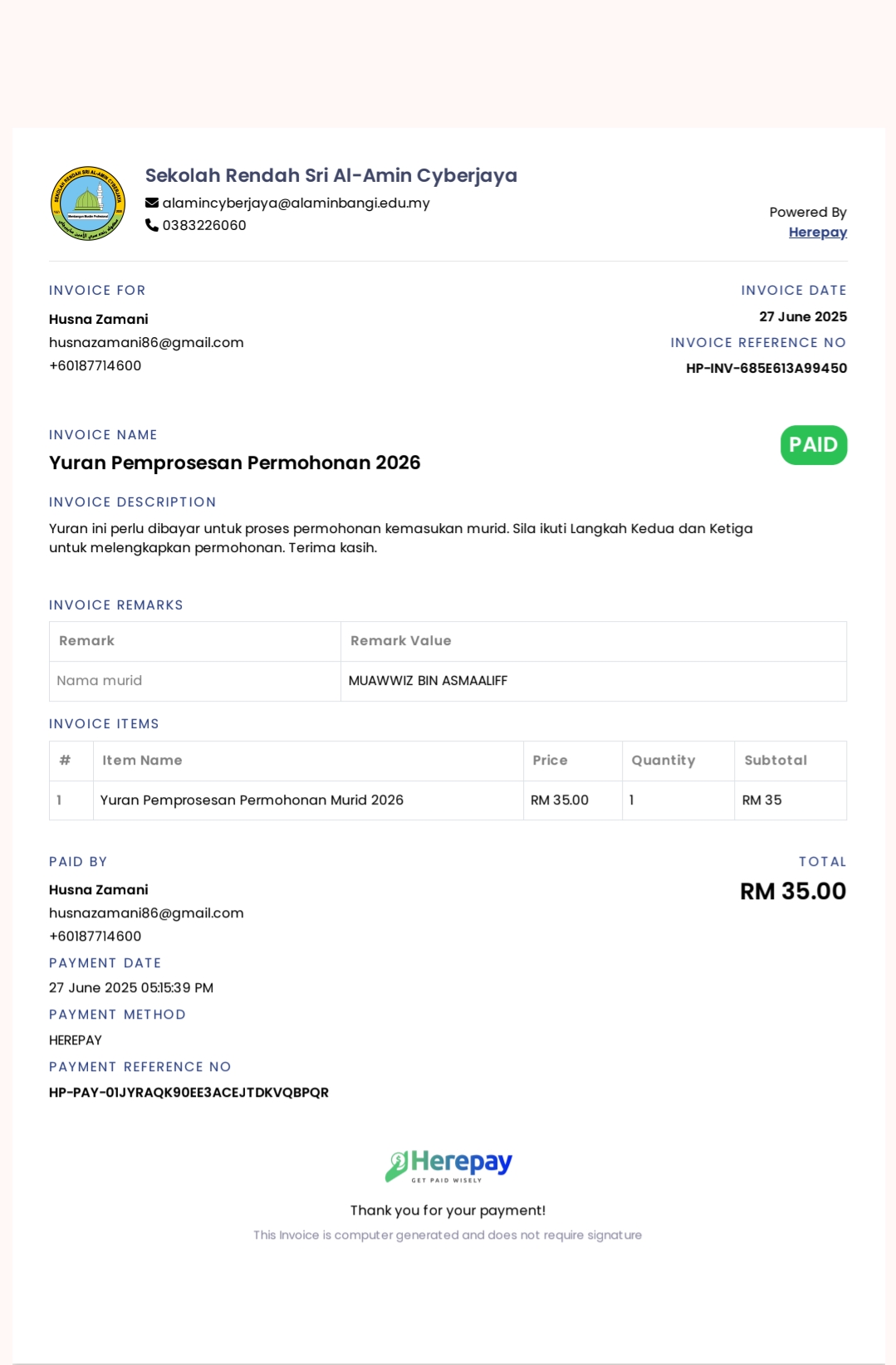Click invoice reference HP-INV-685E613A99450
896x1365 pixels.
[x=766, y=368]
